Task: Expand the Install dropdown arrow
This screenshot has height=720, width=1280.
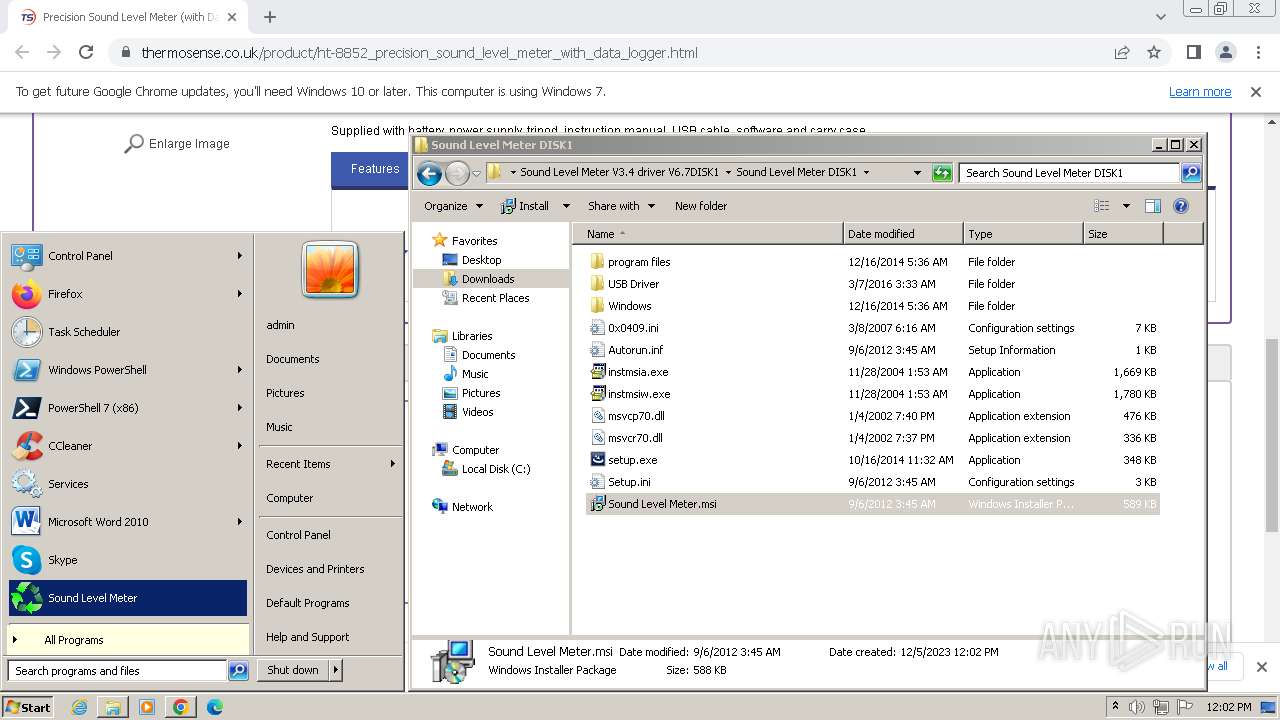Action: click(566, 206)
